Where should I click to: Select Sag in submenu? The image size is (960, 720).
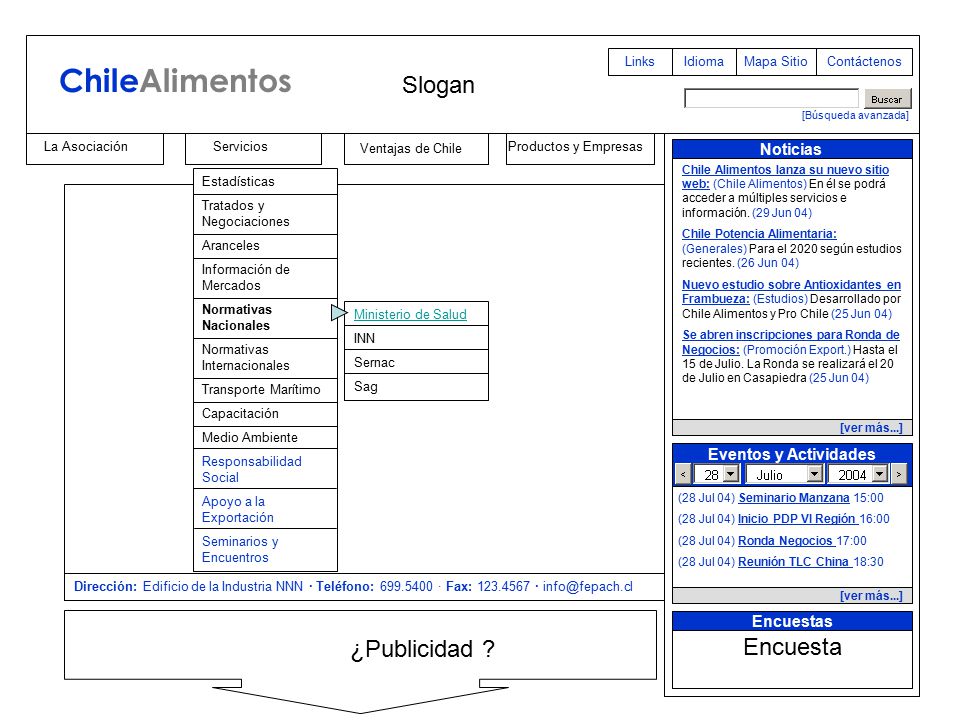pyautogui.click(x=416, y=387)
